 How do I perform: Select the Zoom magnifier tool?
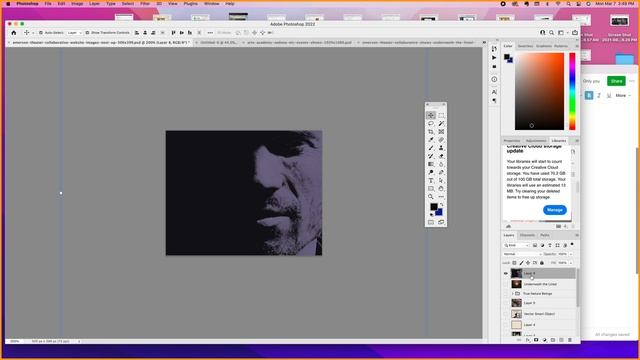(431, 197)
